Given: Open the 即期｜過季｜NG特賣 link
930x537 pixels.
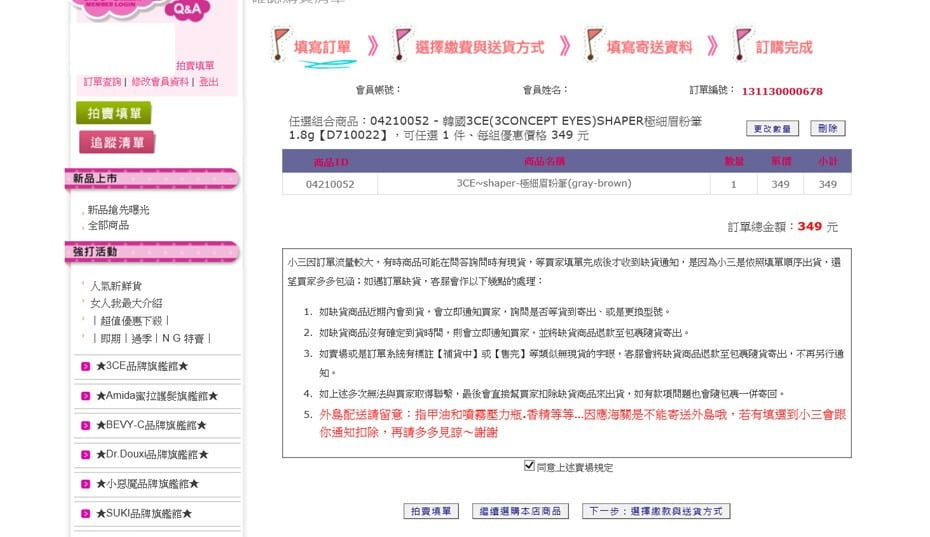Looking at the screenshot, I should (152, 338).
